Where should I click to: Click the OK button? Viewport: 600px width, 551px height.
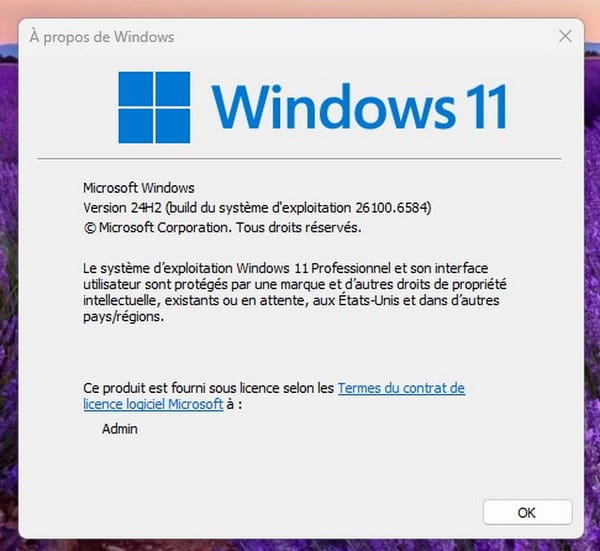[x=527, y=512]
